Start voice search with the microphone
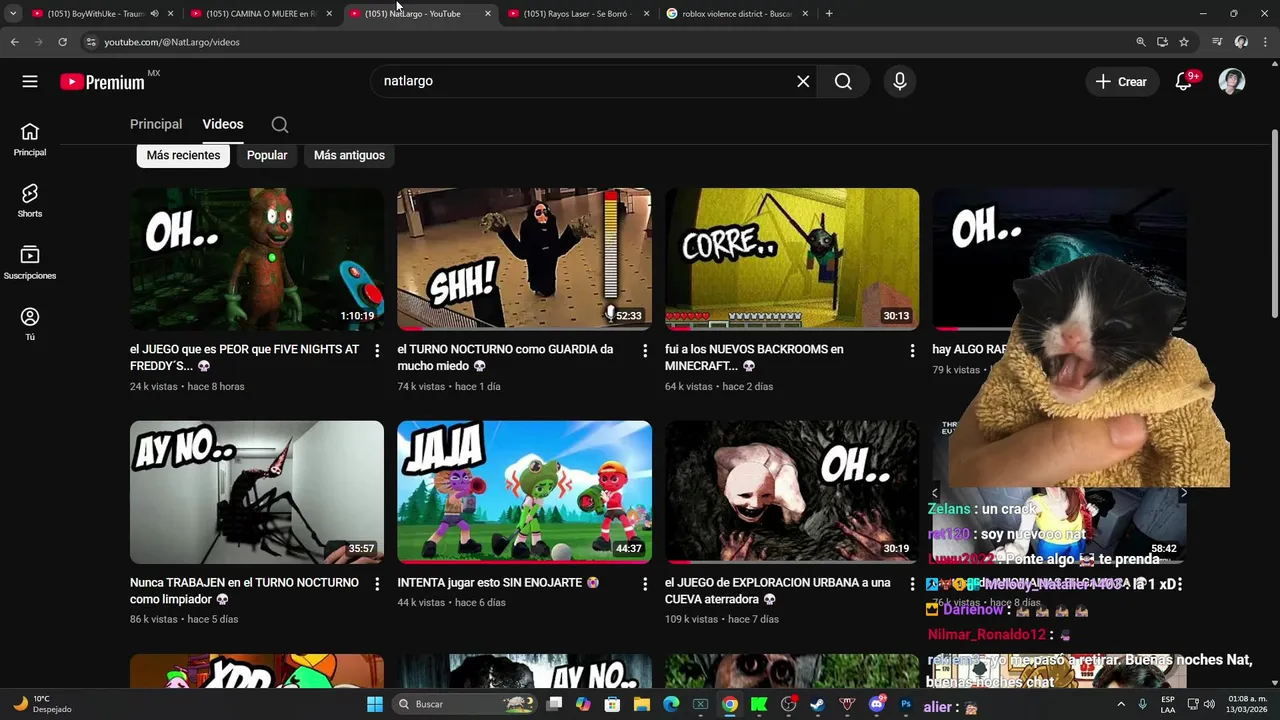This screenshot has width=1280, height=720. [x=900, y=81]
